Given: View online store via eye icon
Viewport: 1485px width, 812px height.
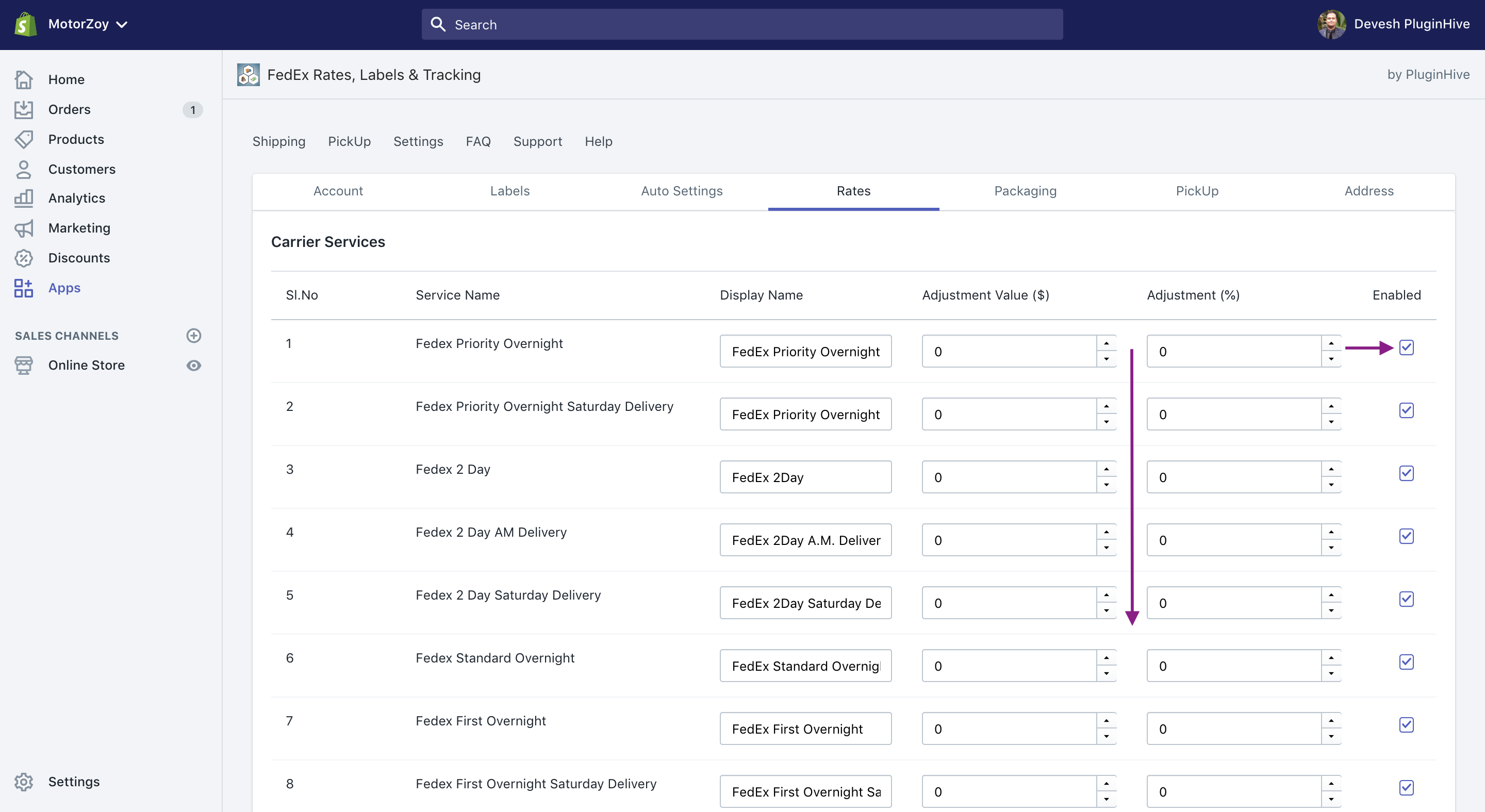Looking at the screenshot, I should [194, 366].
